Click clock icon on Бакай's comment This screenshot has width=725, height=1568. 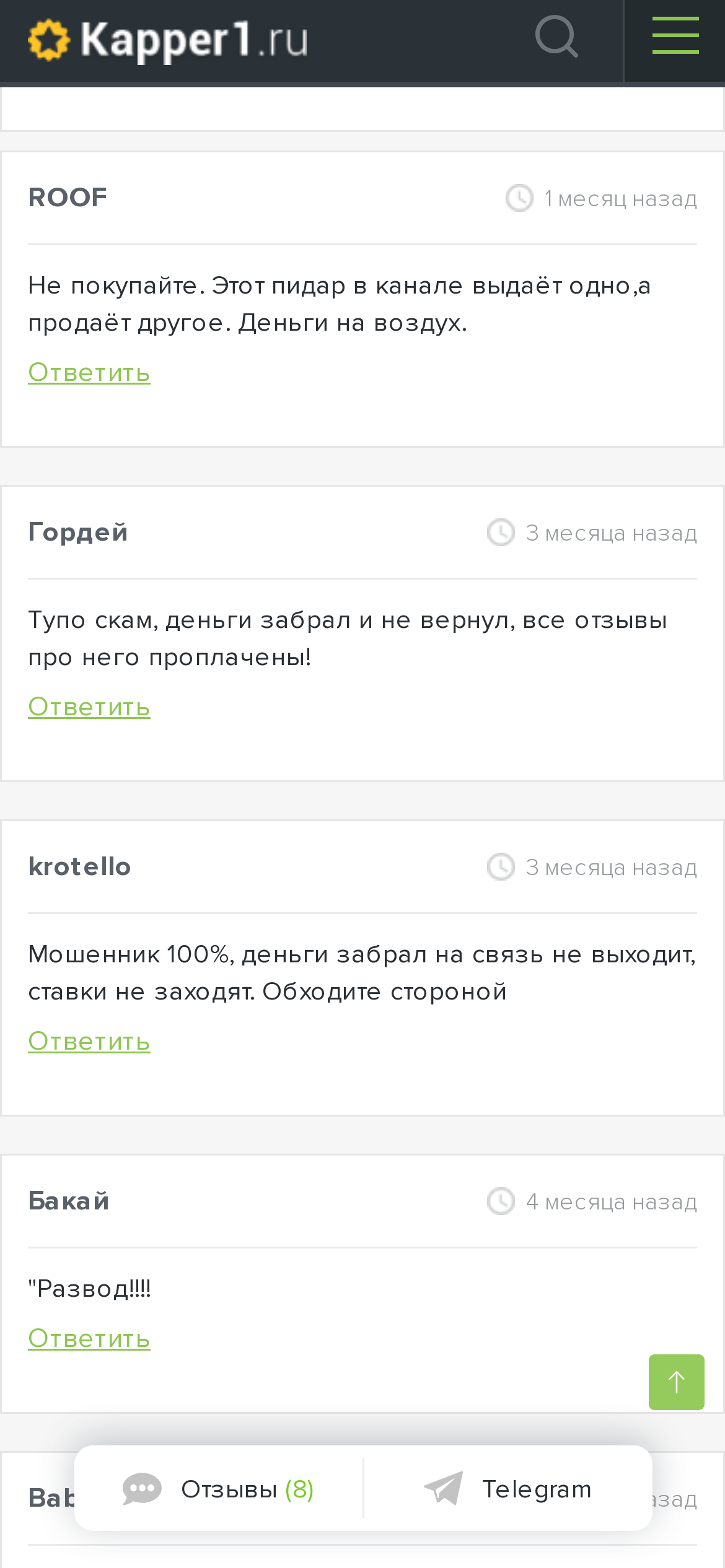[501, 1201]
